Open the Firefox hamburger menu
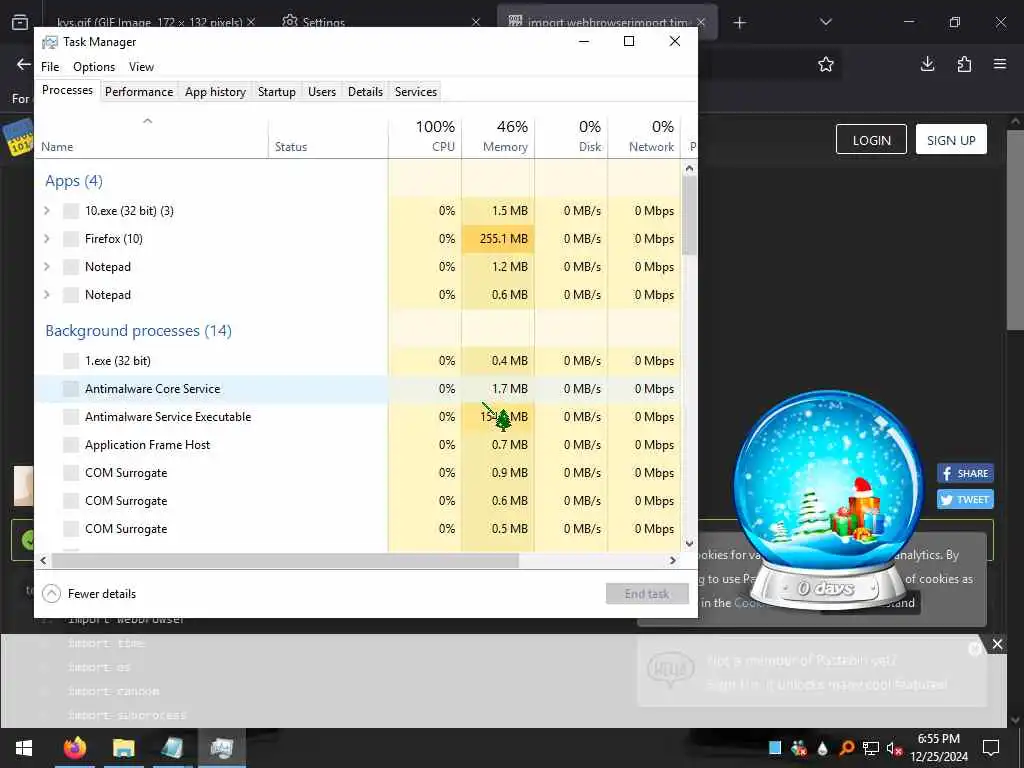1024x768 pixels. pos(1000,64)
